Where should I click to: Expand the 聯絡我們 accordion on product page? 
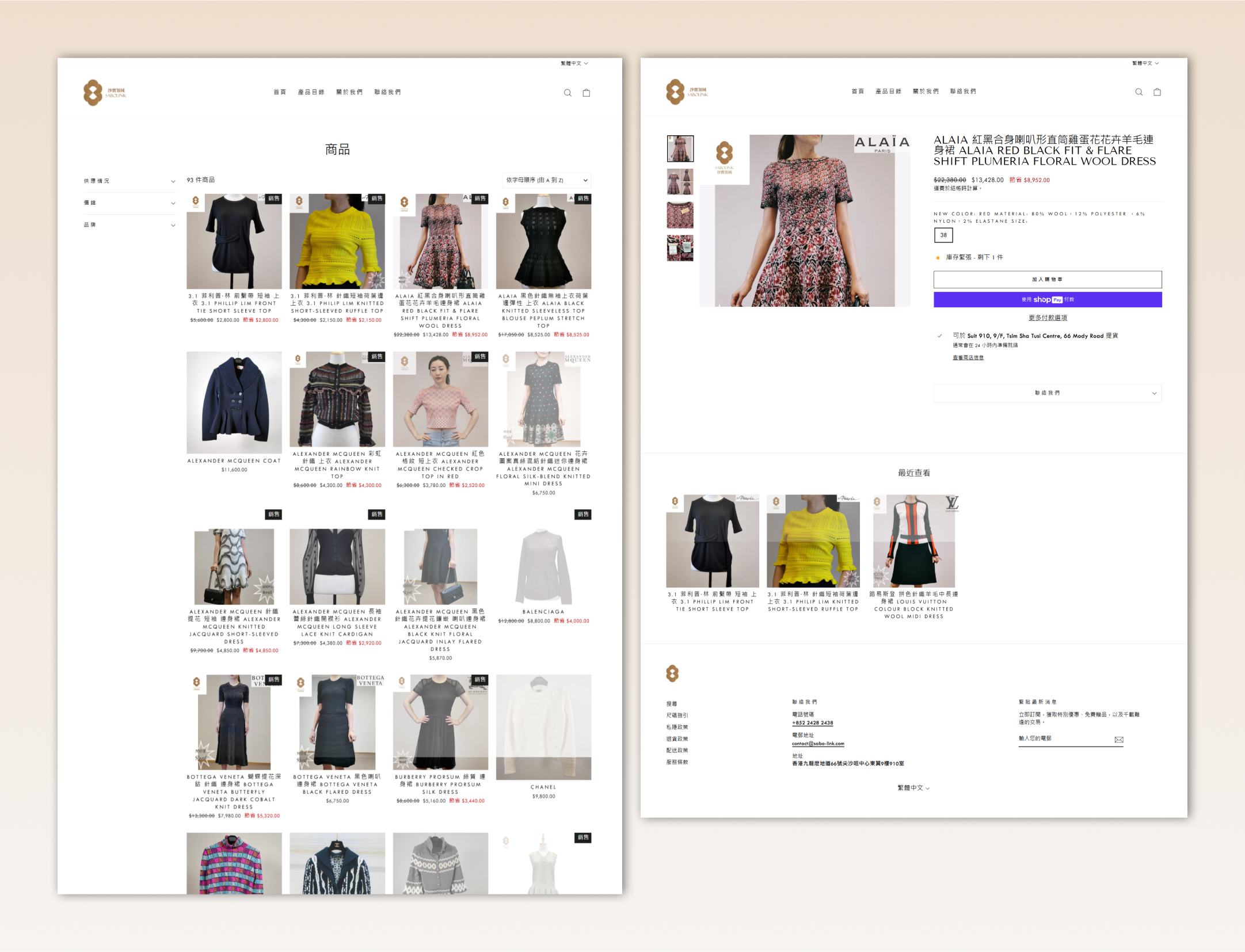[x=1047, y=393]
